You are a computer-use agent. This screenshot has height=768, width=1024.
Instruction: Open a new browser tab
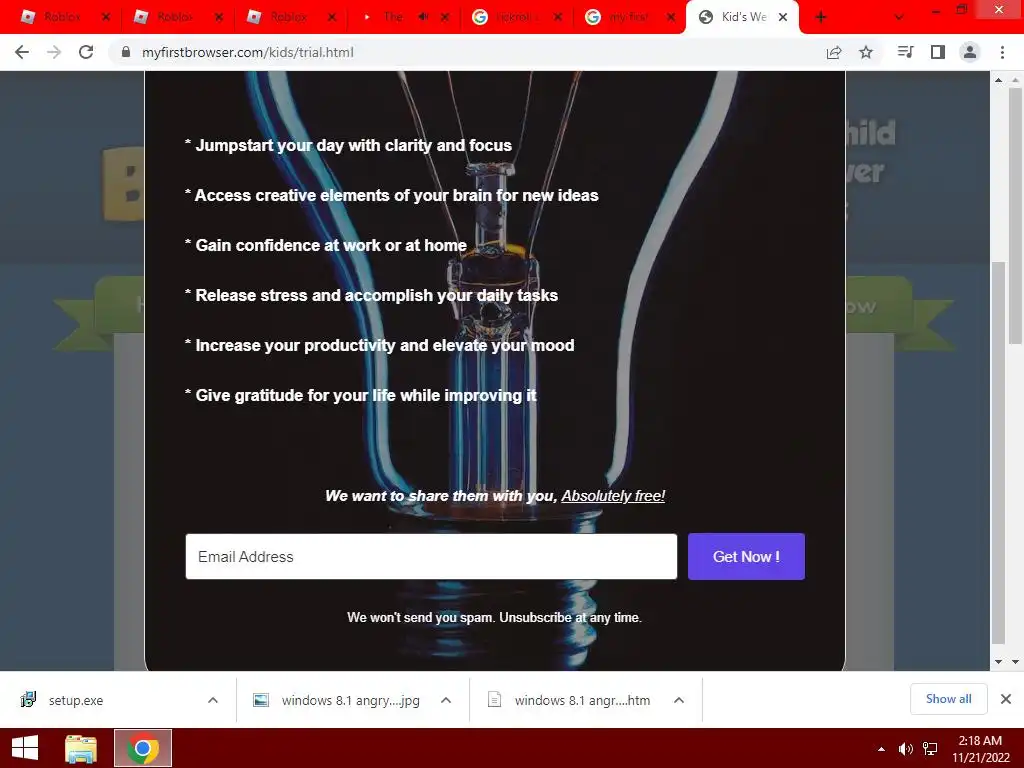click(x=821, y=17)
